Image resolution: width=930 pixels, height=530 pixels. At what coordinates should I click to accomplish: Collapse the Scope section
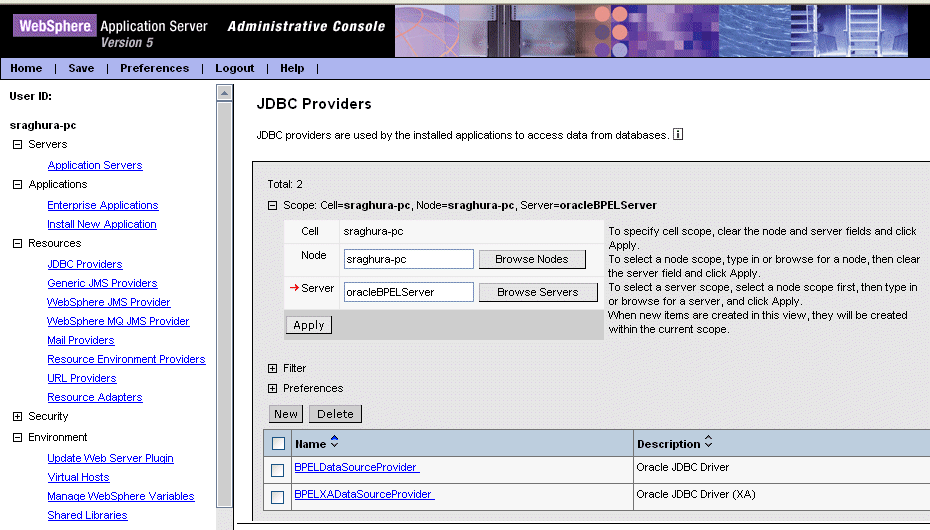(x=272, y=205)
